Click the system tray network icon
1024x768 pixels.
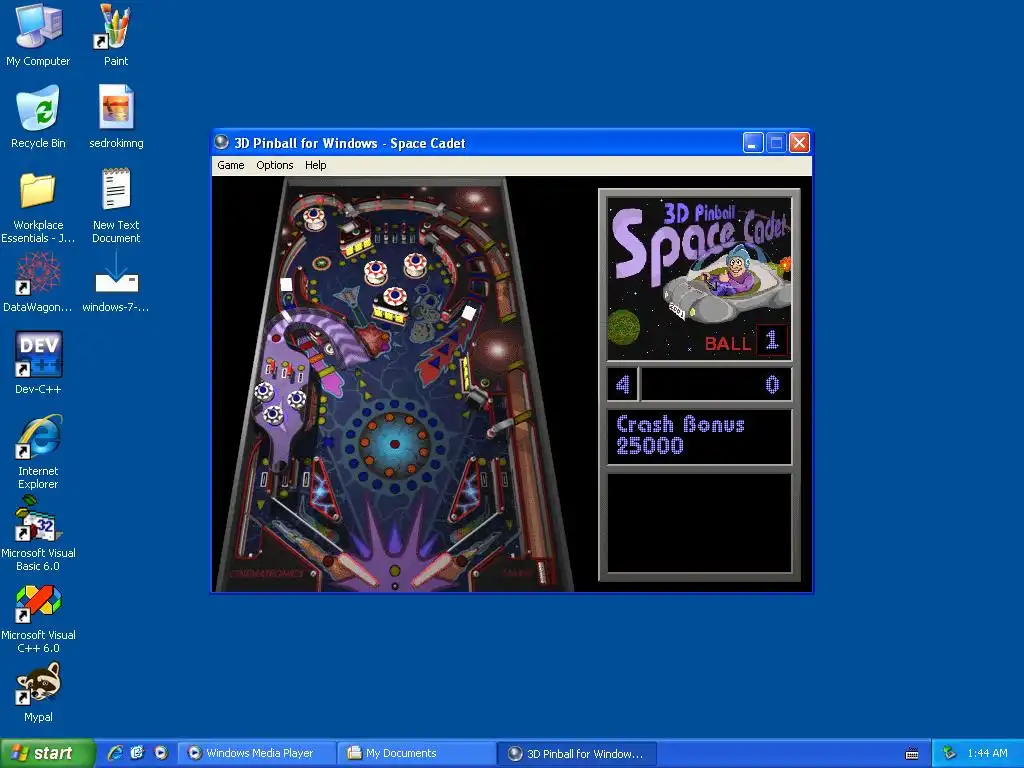coord(950,753)
